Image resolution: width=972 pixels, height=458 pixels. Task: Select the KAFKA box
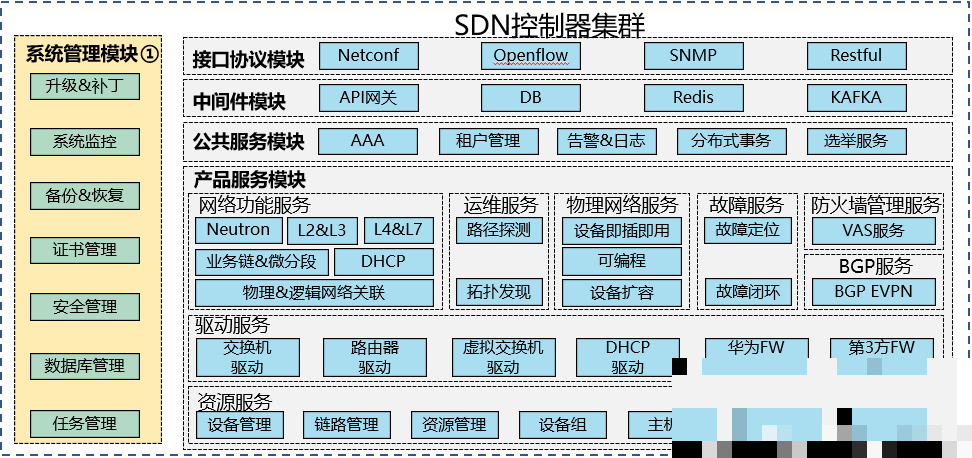[857, 98]
